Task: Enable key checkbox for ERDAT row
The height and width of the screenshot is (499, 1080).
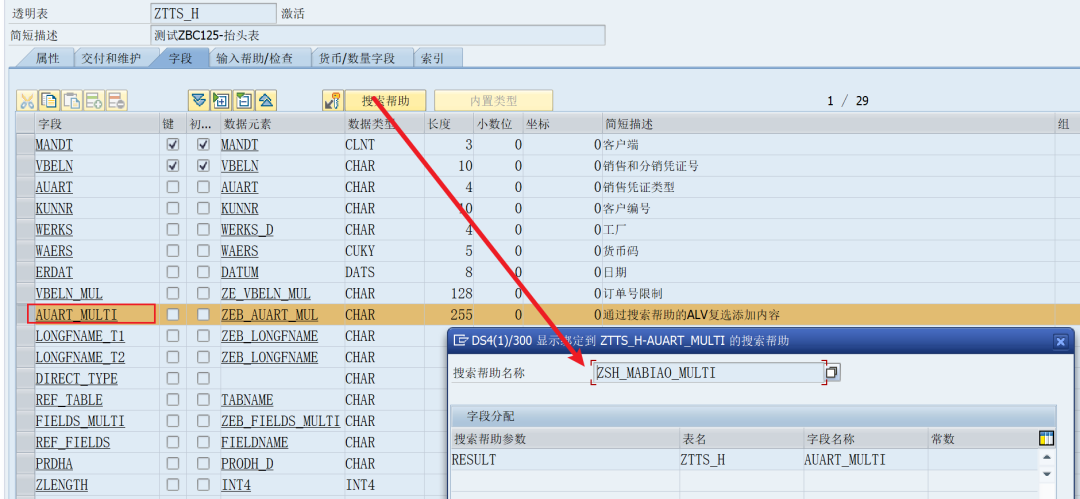Action: point(173,272)
